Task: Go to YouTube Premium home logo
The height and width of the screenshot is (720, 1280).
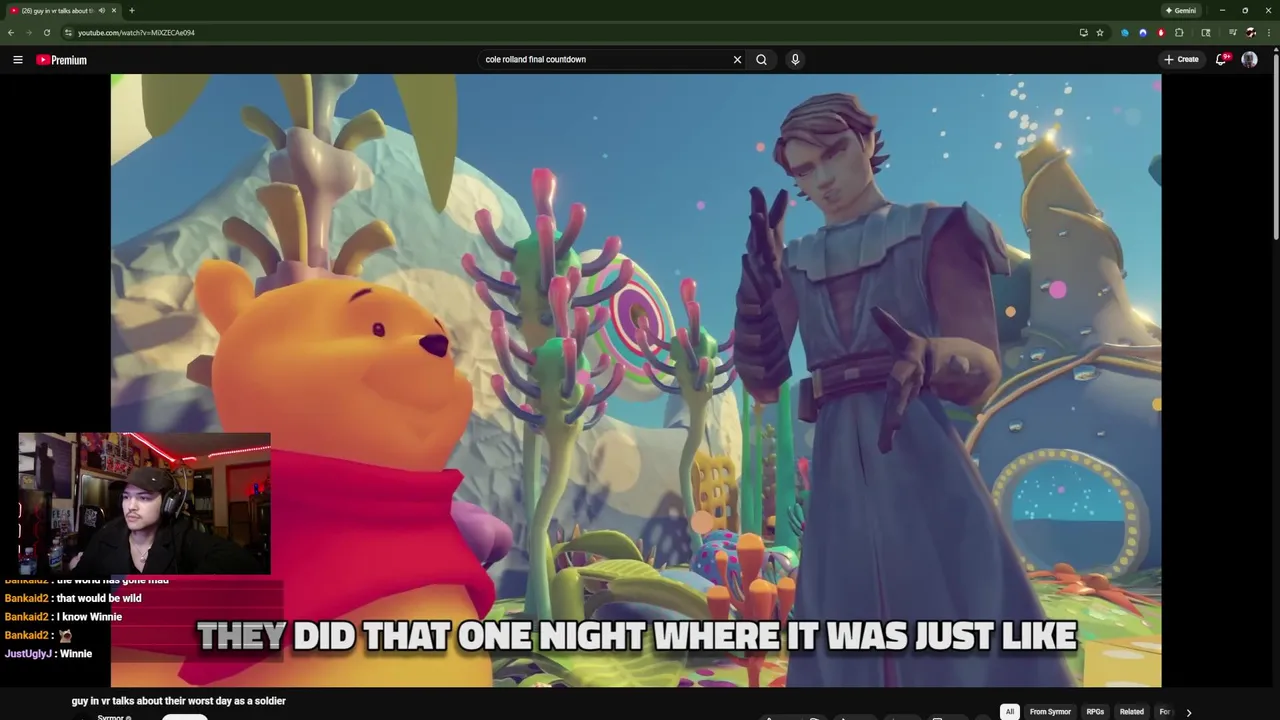Action: click(x=62, y=60)
